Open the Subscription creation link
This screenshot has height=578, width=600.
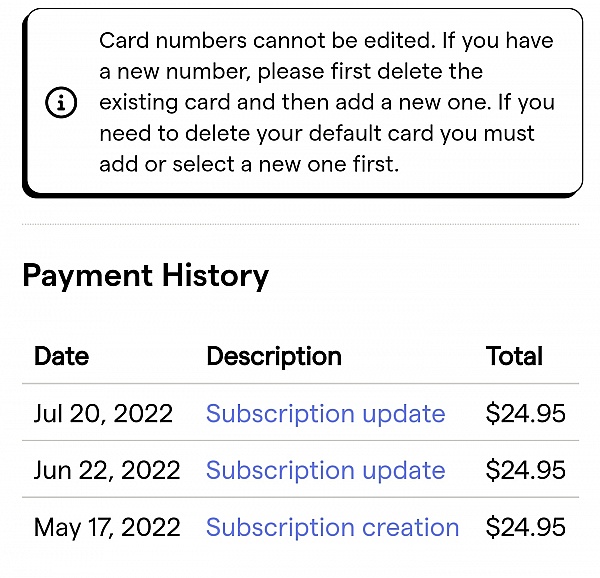(332, 527)
